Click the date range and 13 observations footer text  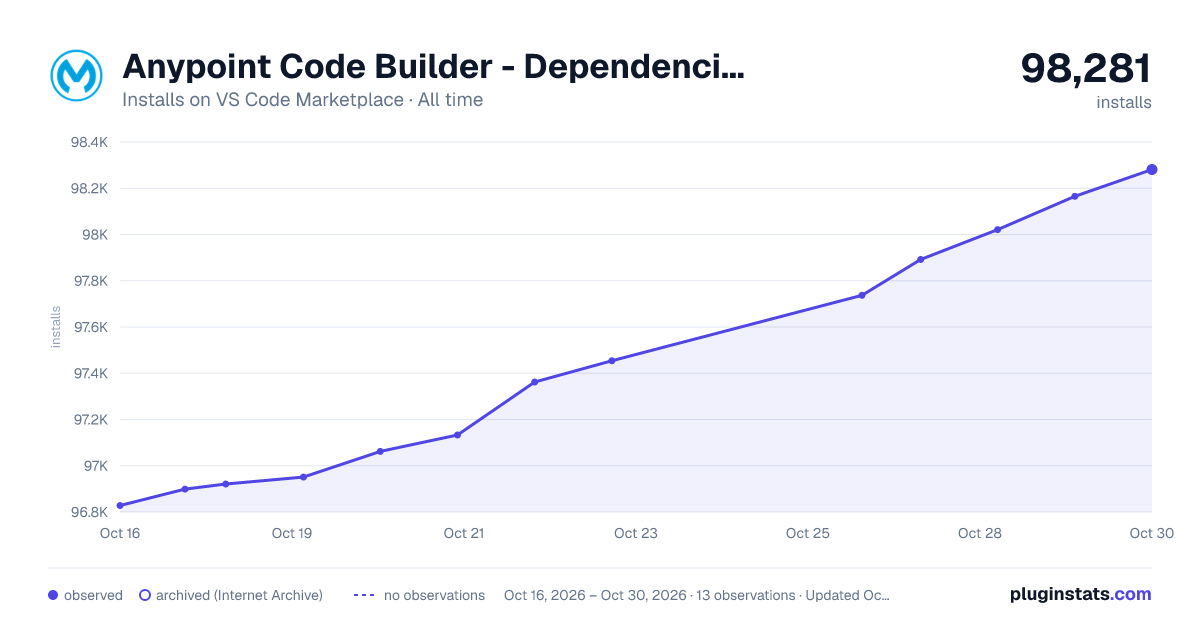(697, 595)
